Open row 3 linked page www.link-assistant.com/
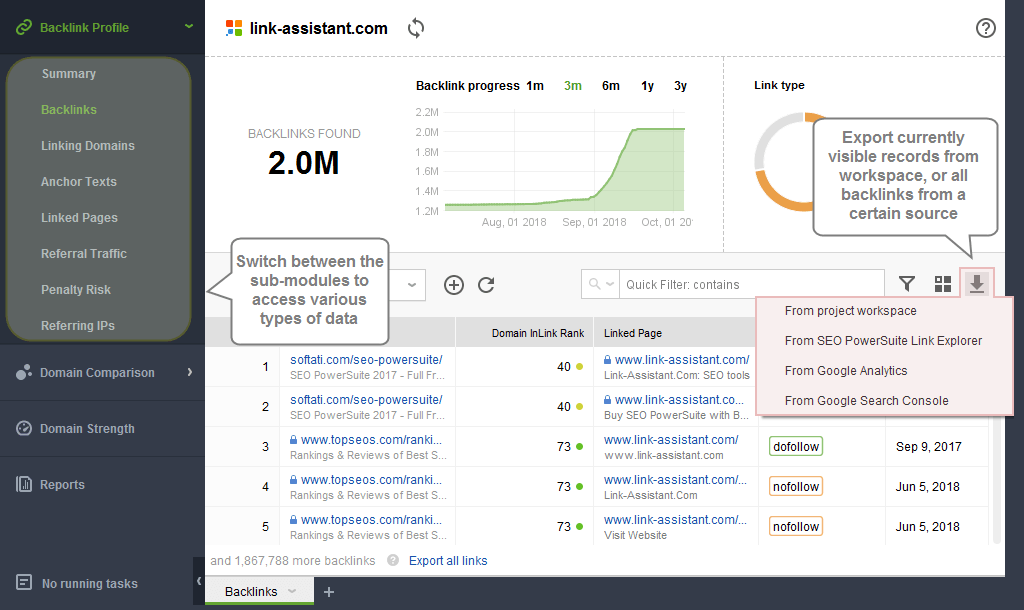 point(671,440)
